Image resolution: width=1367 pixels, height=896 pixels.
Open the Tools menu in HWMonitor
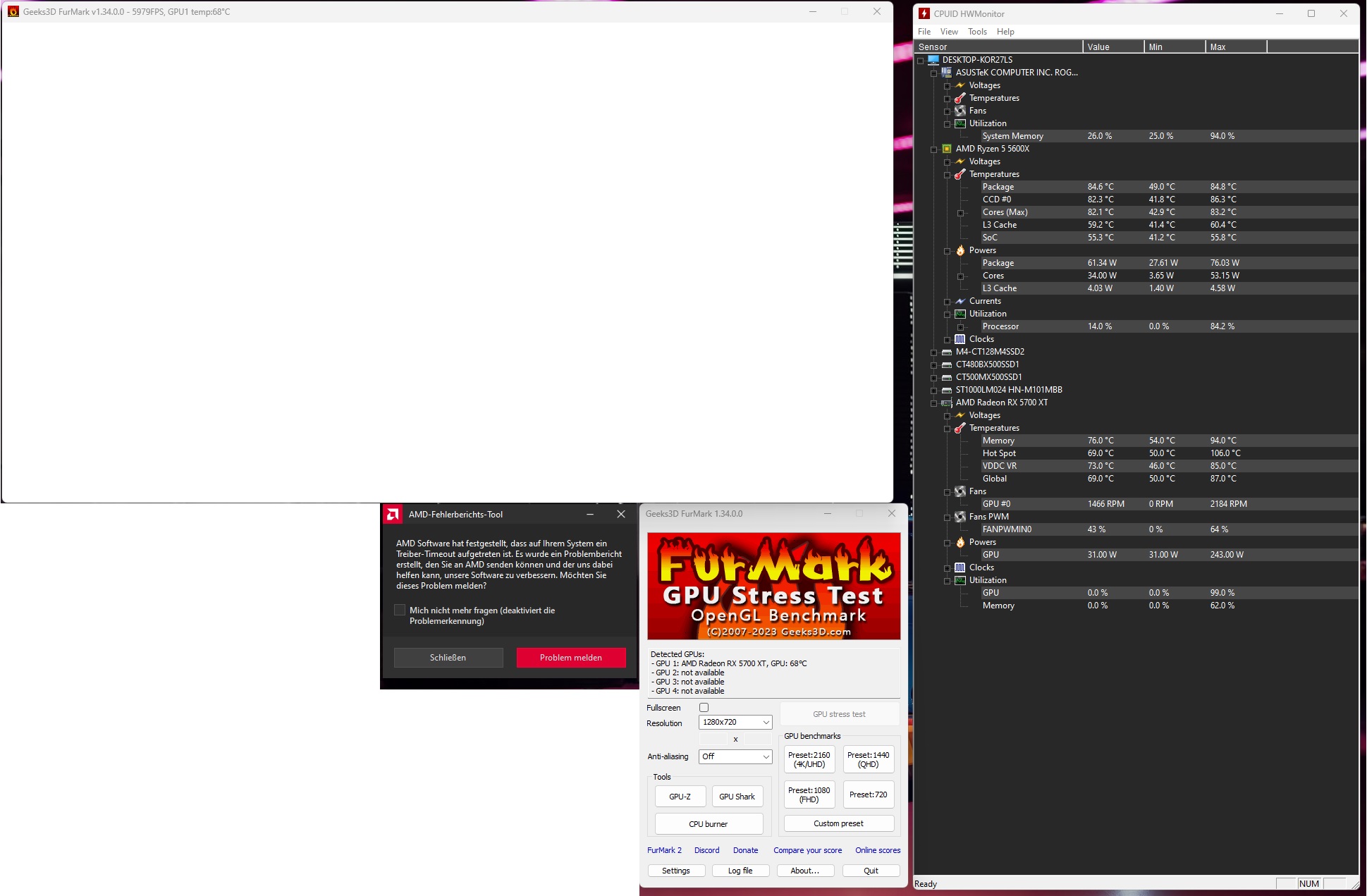click(976, 32)
